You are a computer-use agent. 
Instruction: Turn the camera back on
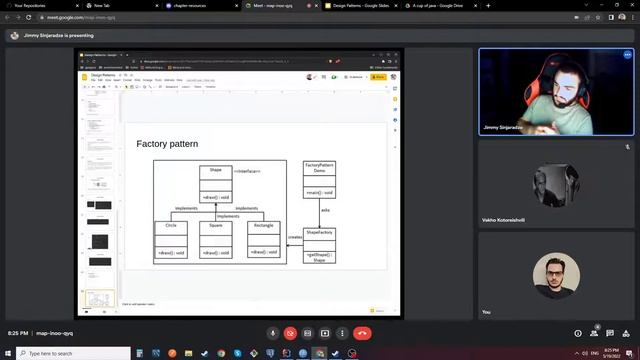click(290, 333)
